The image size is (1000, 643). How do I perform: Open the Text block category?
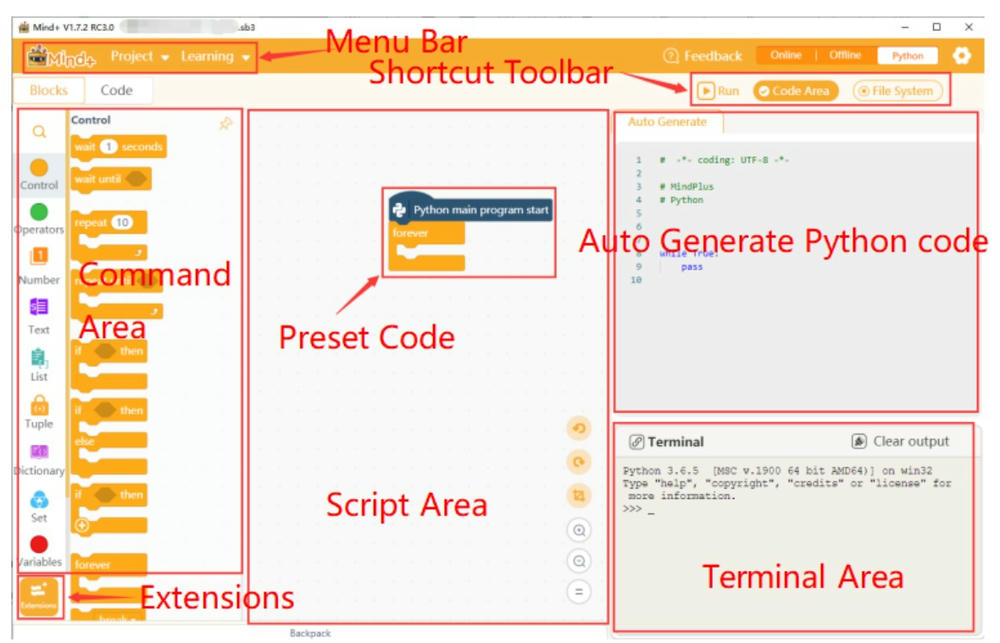coord(39,315)
